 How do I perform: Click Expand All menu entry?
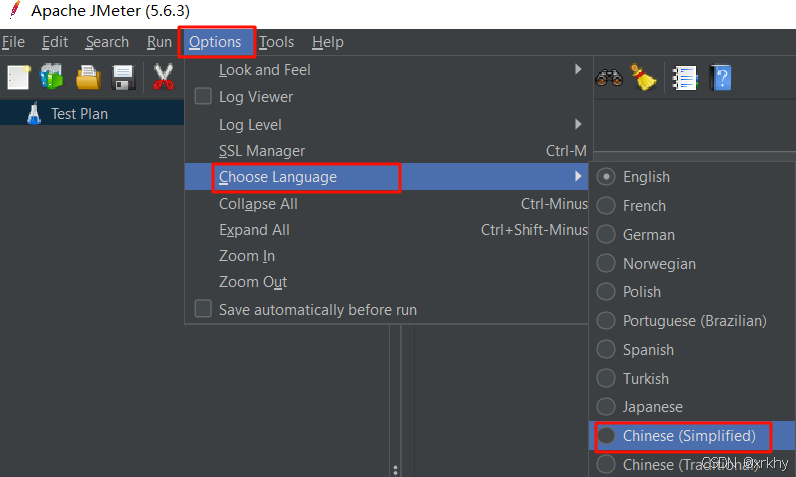(386, 230)
